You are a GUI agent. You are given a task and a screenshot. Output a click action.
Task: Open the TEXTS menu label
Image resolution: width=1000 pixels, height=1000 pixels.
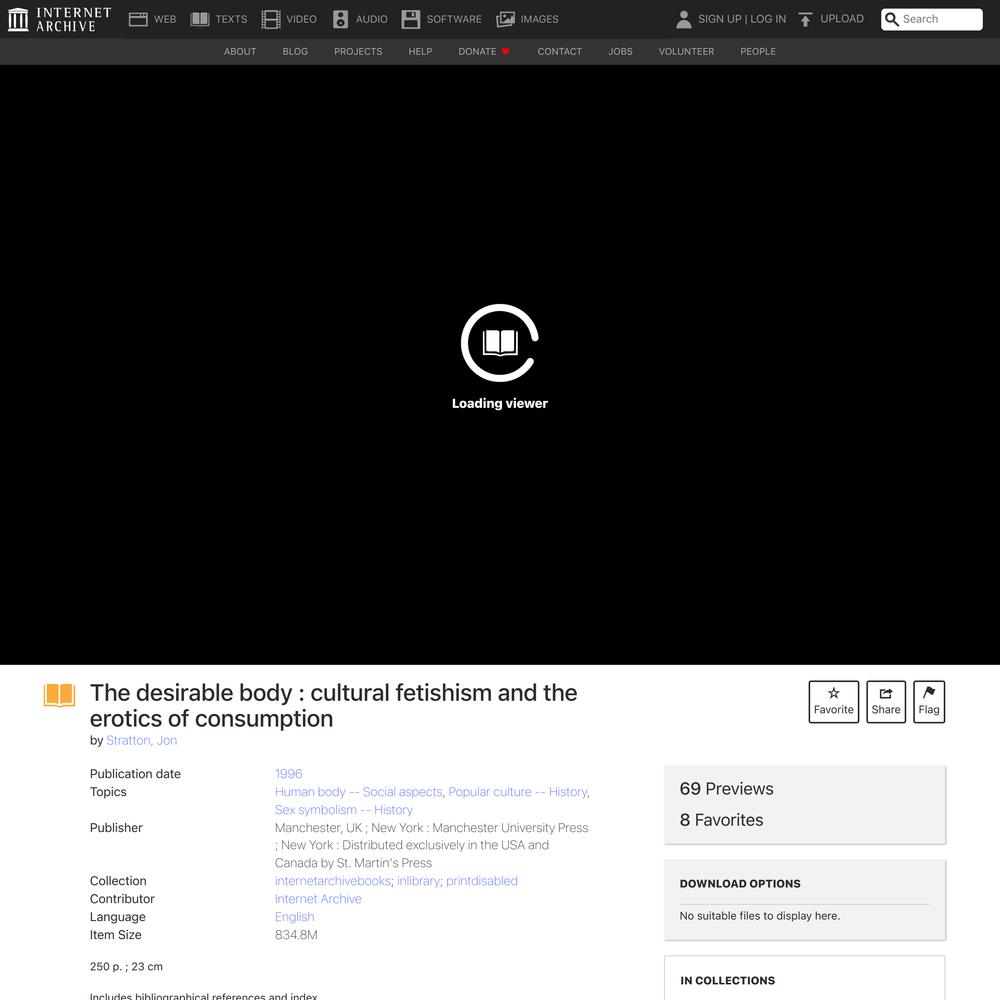coord(231,19)
